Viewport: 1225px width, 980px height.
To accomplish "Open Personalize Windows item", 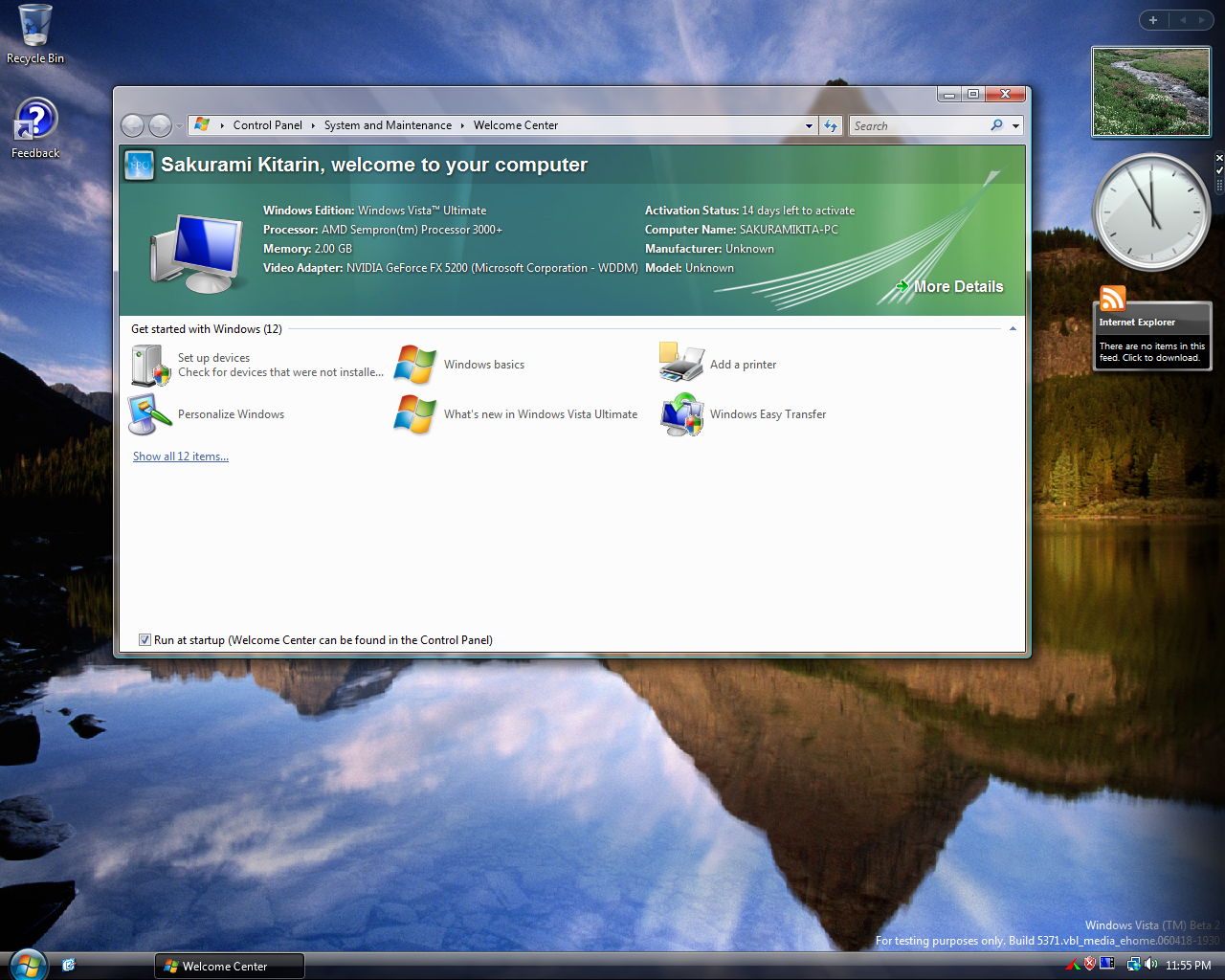I will (x=231, y=414).
